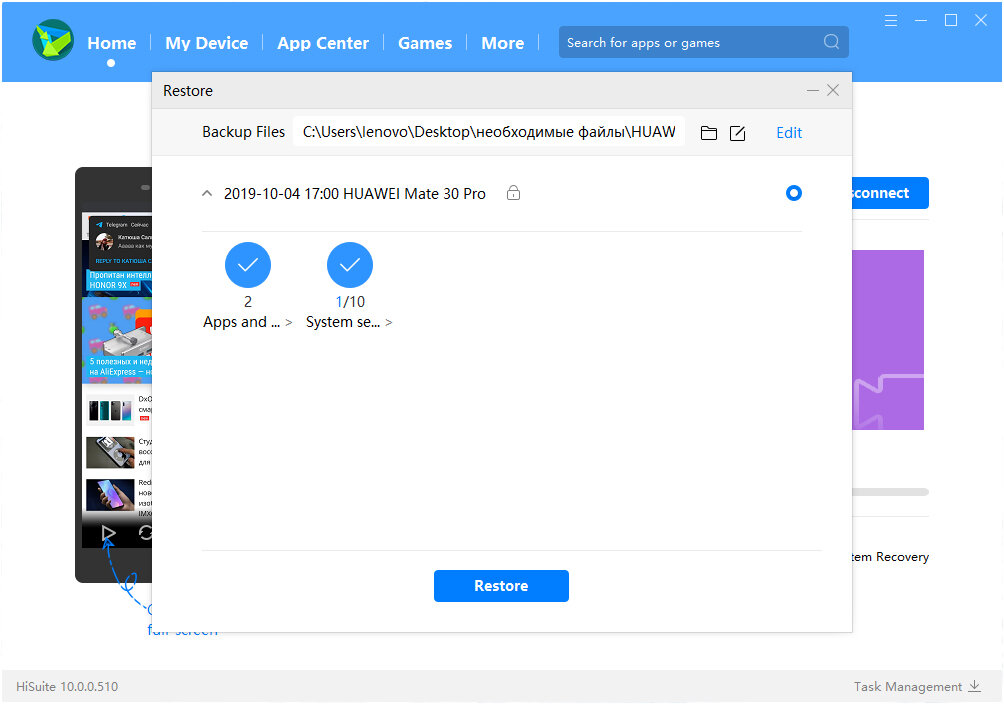1004x704 pixels.
Task: Click the HiSuite 10.0.0.510 version text
Action: pyautogui.click(x=67, y=687)
